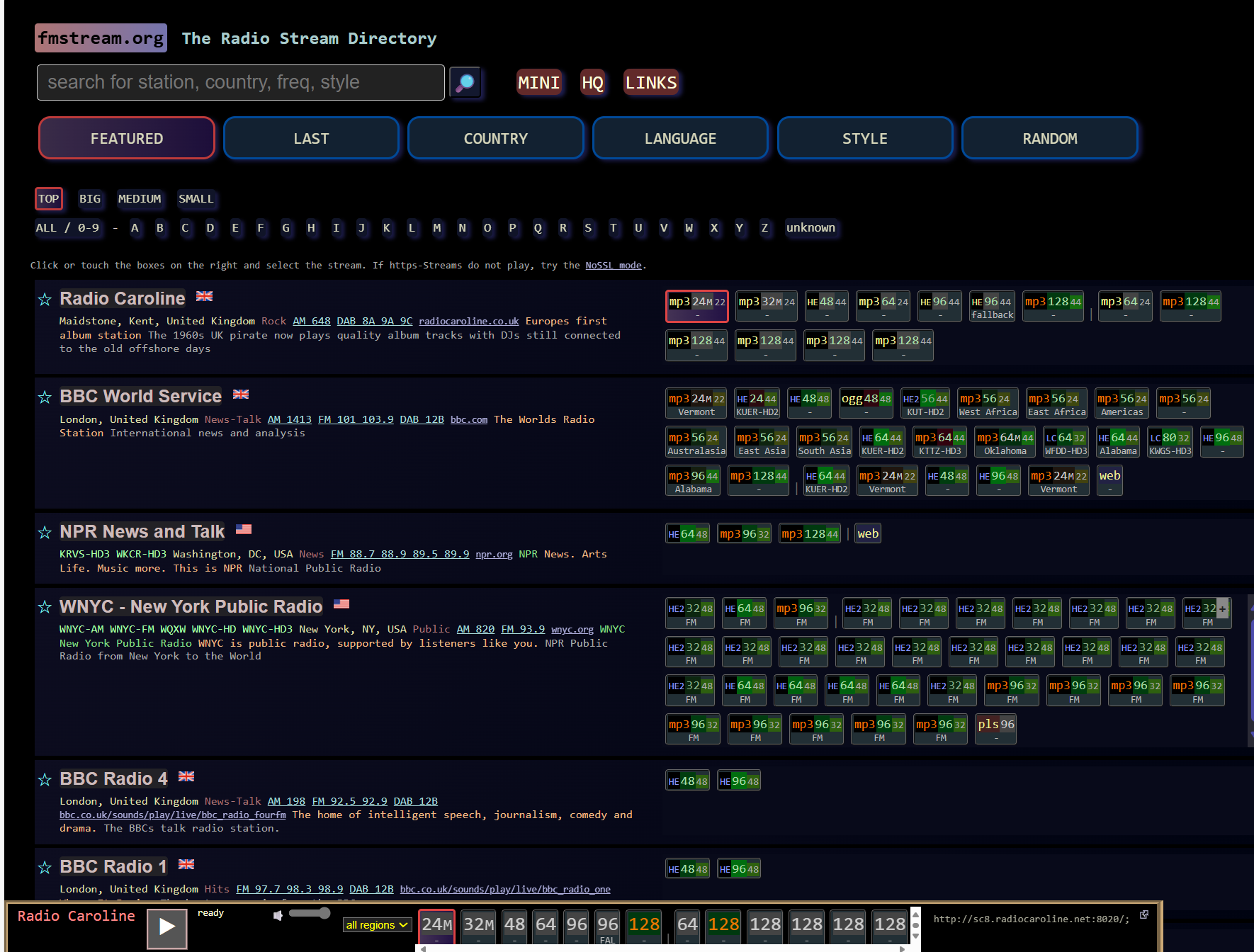Viewport: 1254px width, 952px height.
Task: Click UK flag next to BBC Radio 4
Action: (186, 776)
